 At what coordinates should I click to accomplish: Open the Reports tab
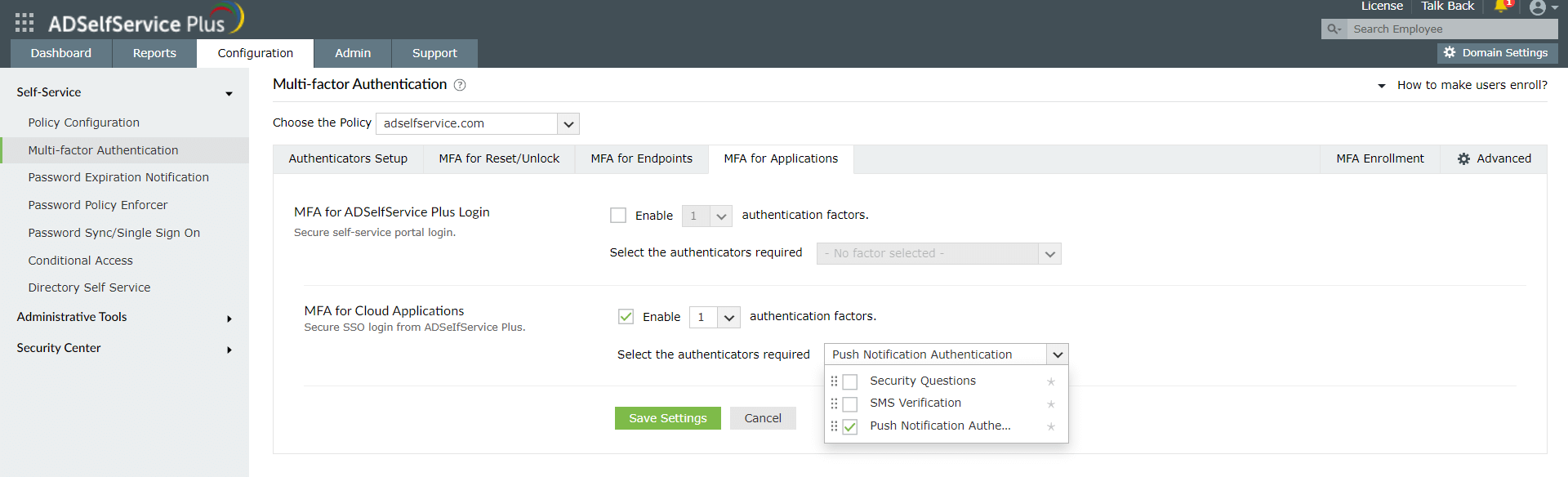coord(154,53)
